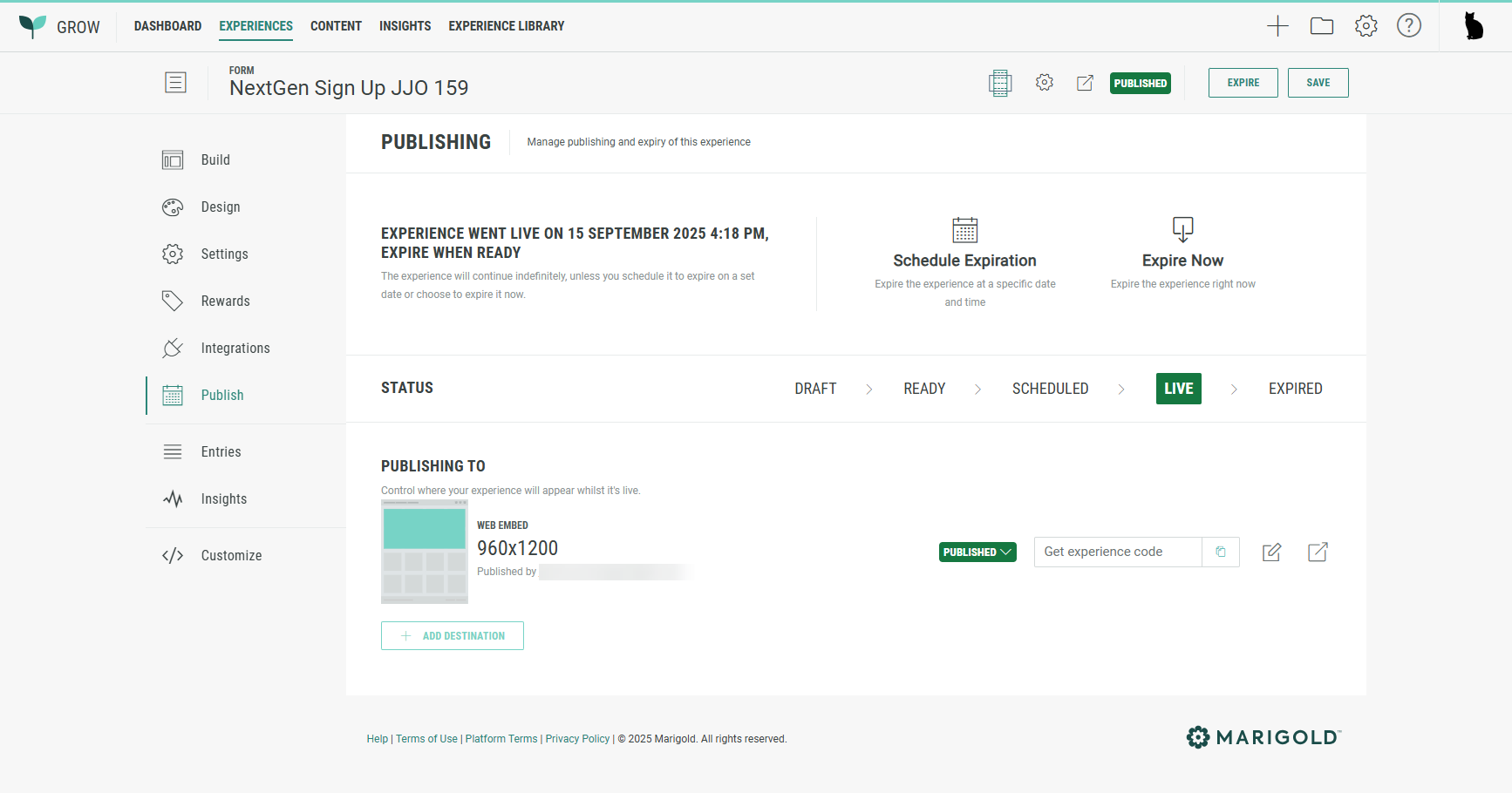Open experience settings gear in header
1512x793 pixels.
tap(1045, 83)
